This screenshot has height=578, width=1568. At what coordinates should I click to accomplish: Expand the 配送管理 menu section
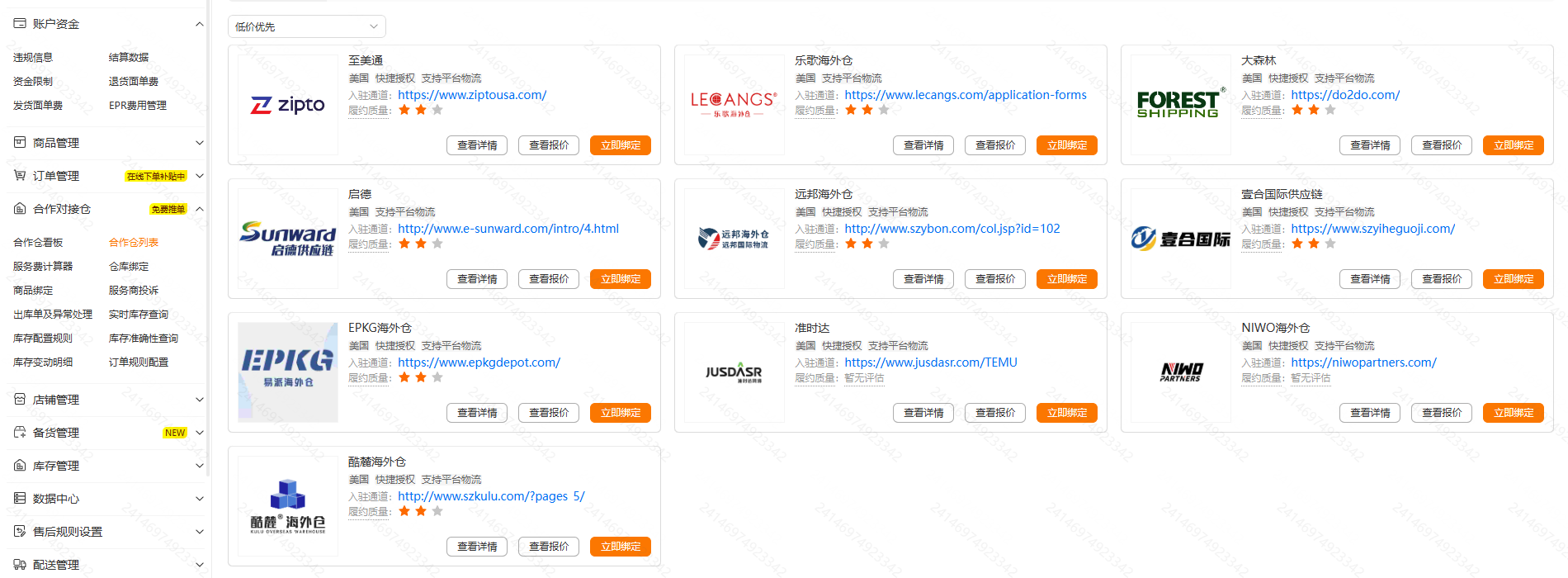coord(199,565)
